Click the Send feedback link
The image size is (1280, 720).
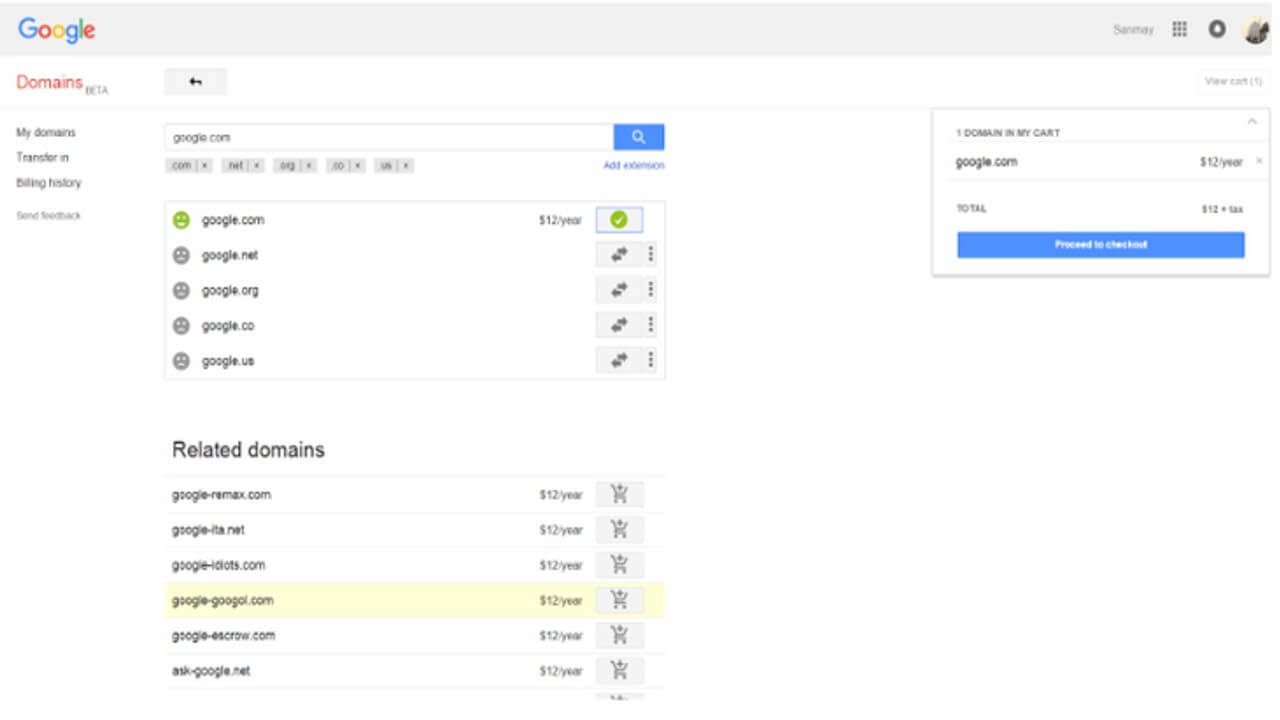[x=49, y=216]
